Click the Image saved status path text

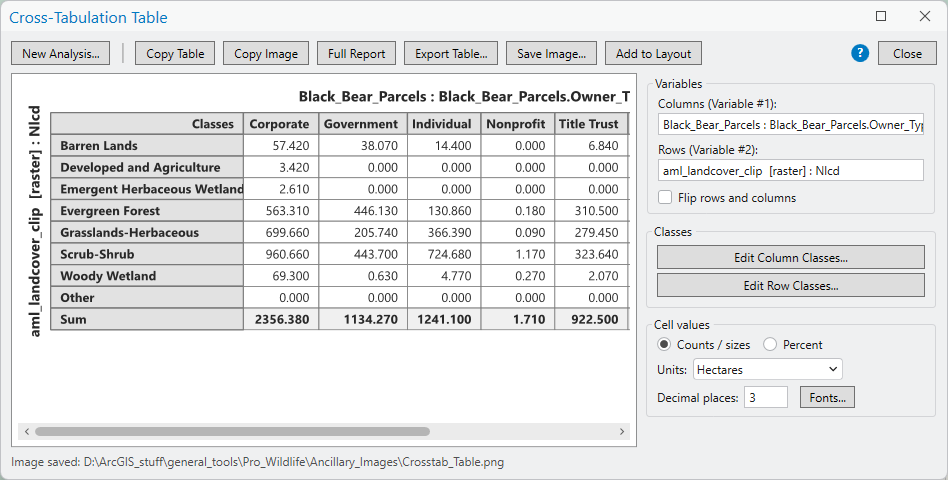pyautogui.click(x=258, y=462)
